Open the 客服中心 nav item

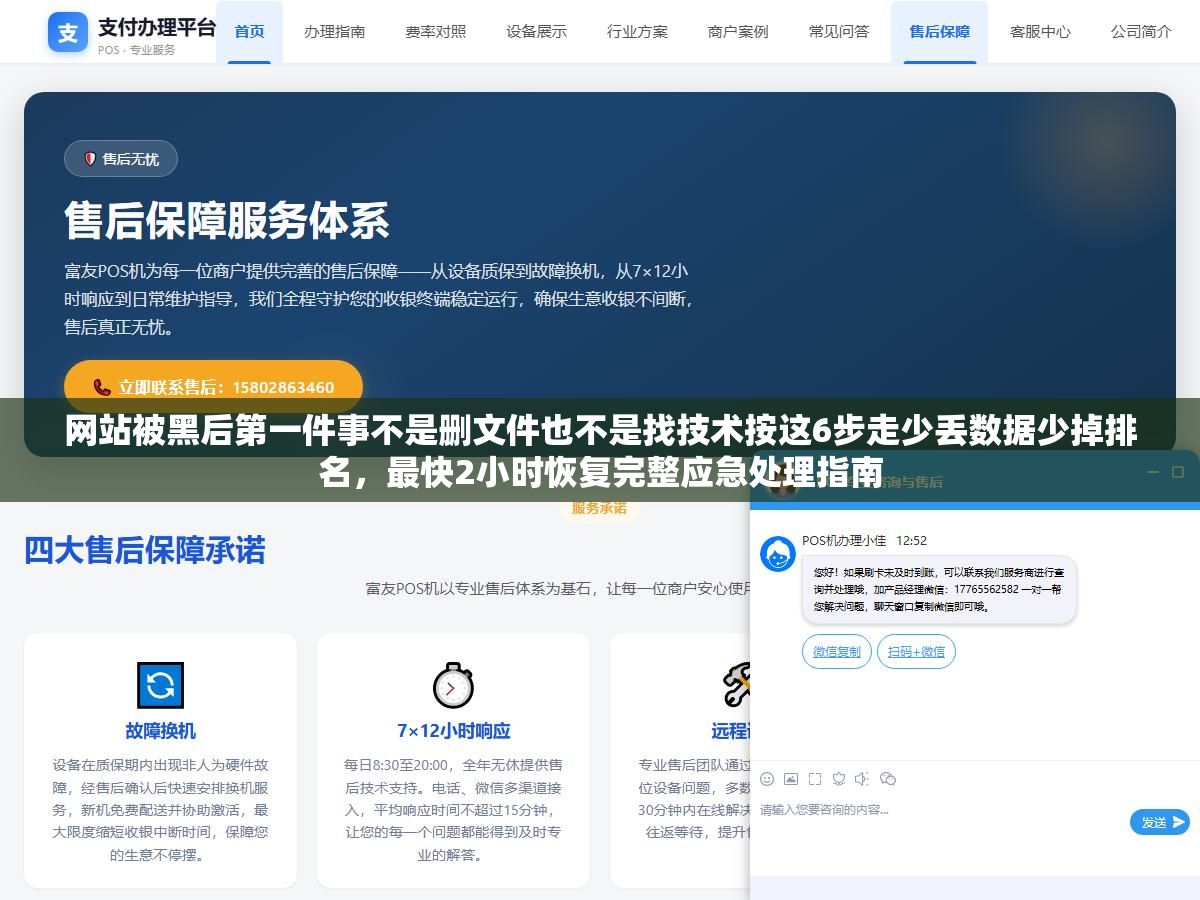tap(1040, 31)
